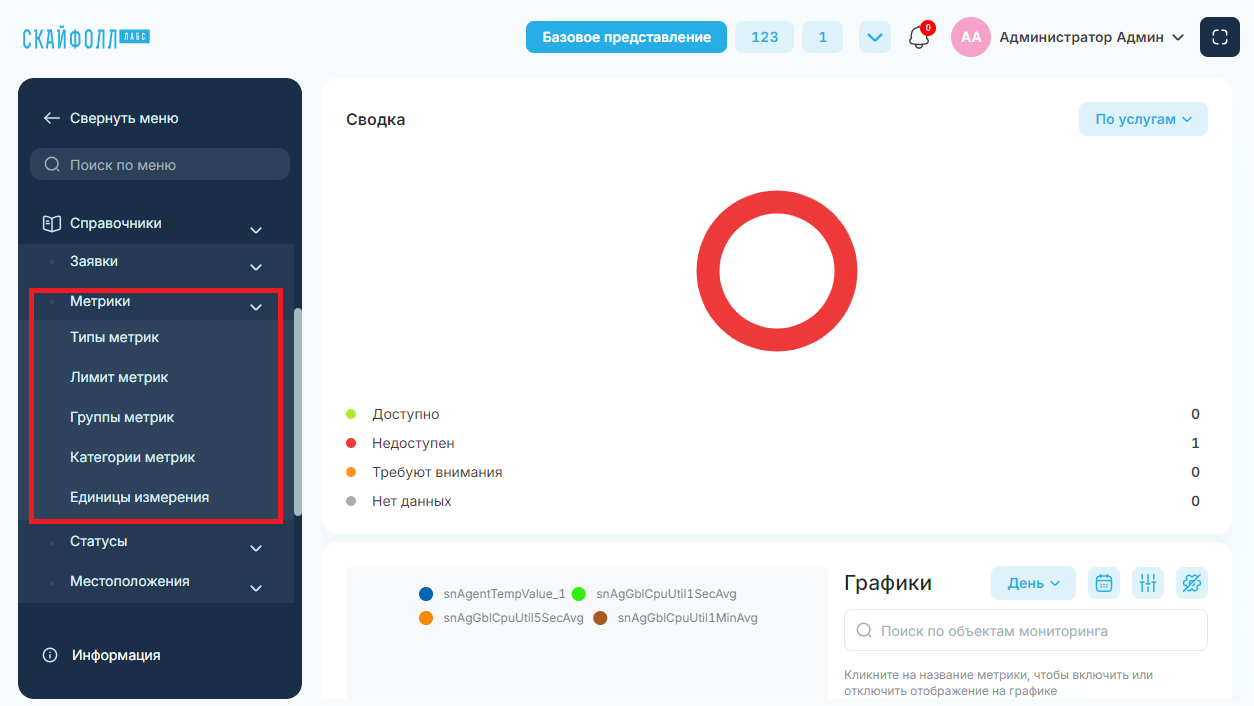Click the 1 view button
This screenshot has height=706, width=1254.
[822, 37]
